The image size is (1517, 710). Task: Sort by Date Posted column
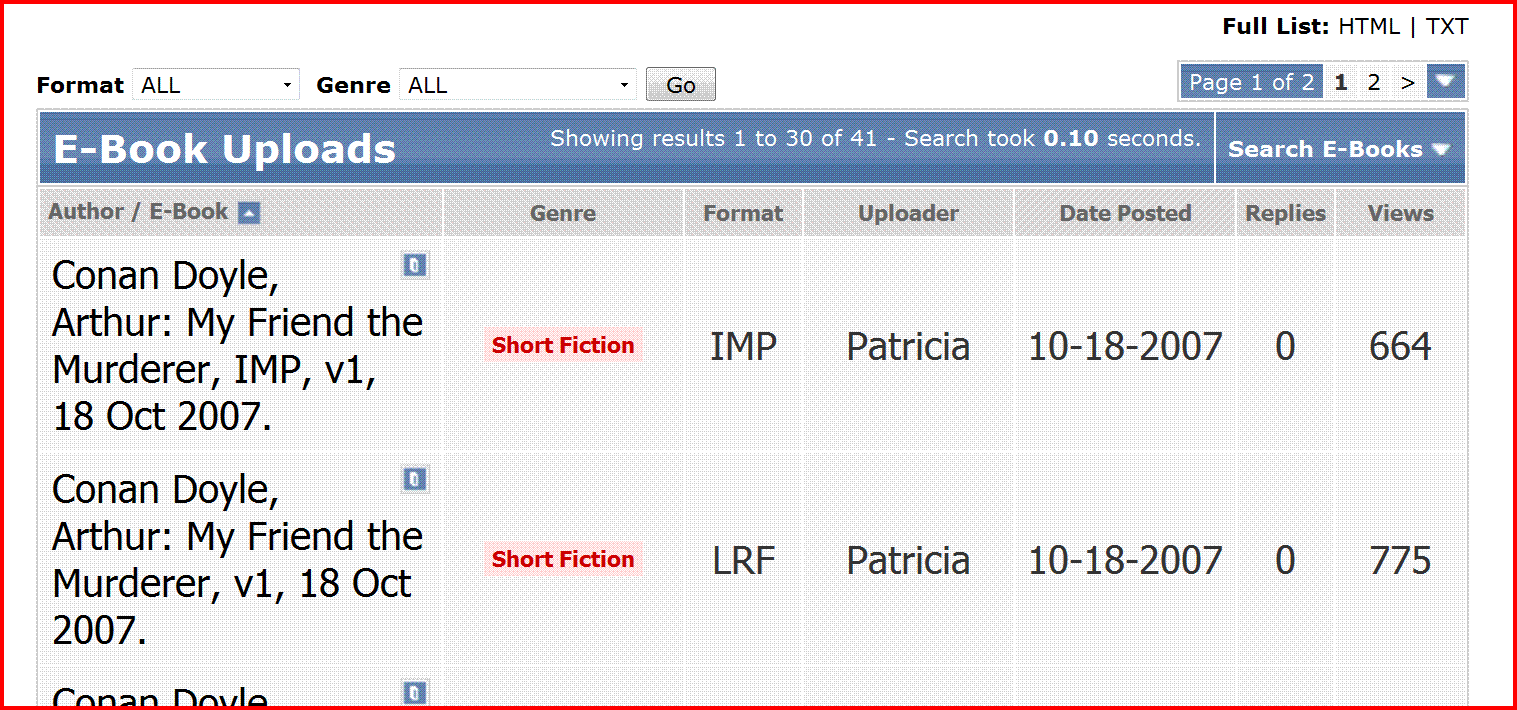[x=1125, y=213]
